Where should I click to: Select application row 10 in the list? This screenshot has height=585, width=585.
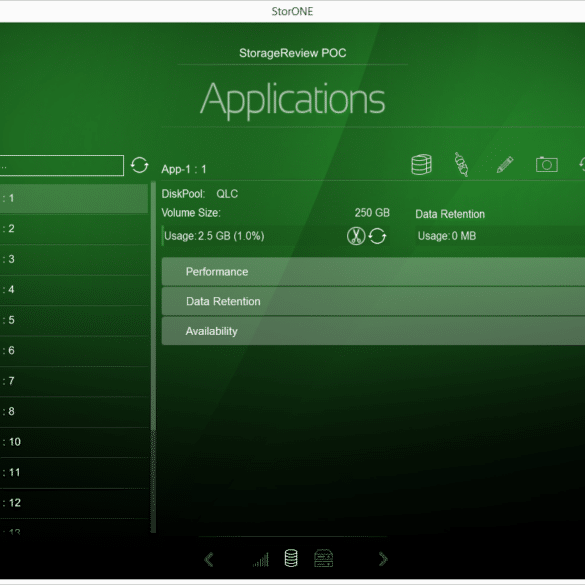[74, 442]
